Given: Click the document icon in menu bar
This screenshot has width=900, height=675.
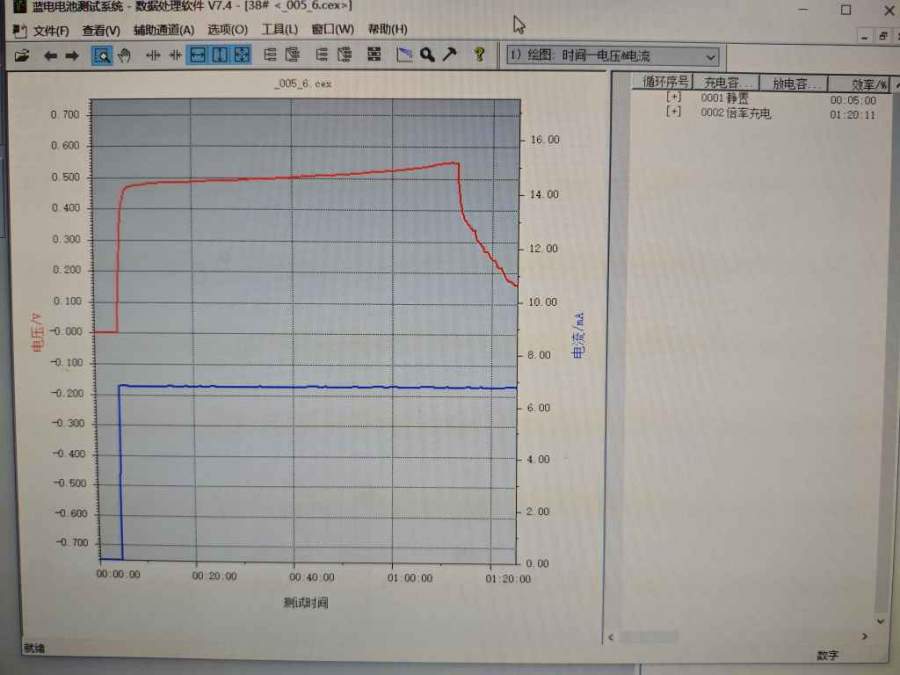Looking at the screenshot, I should click(x=20, y=30).
